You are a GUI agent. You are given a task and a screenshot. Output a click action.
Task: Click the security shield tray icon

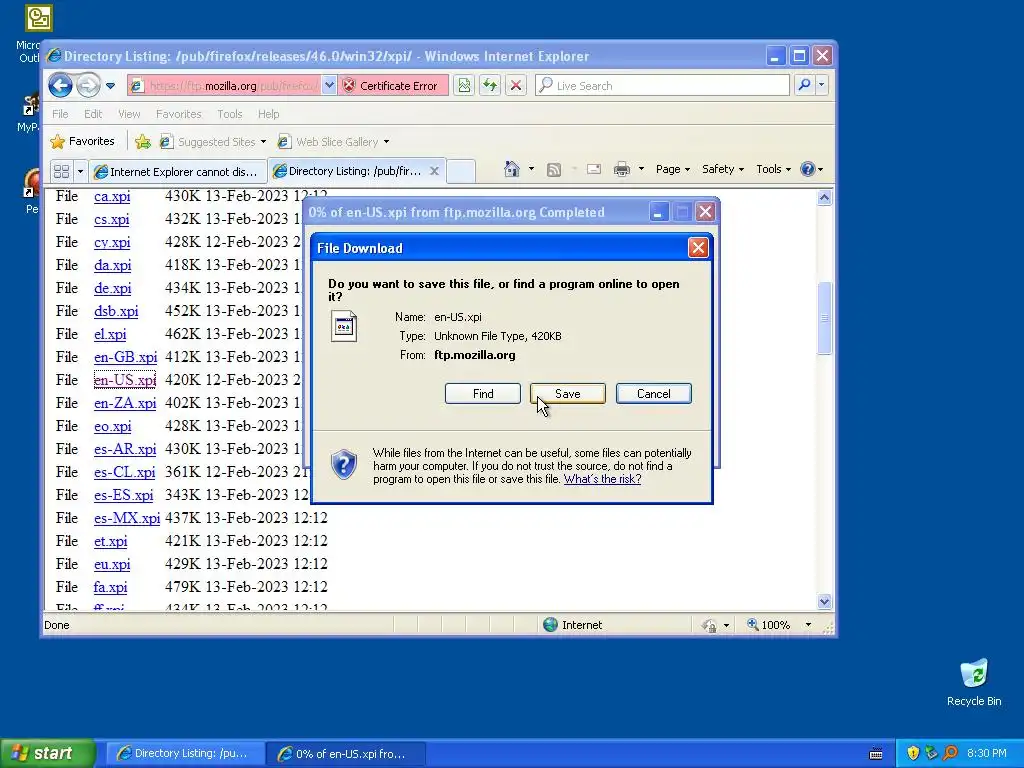pyautogui.click(x=912, y=753)
